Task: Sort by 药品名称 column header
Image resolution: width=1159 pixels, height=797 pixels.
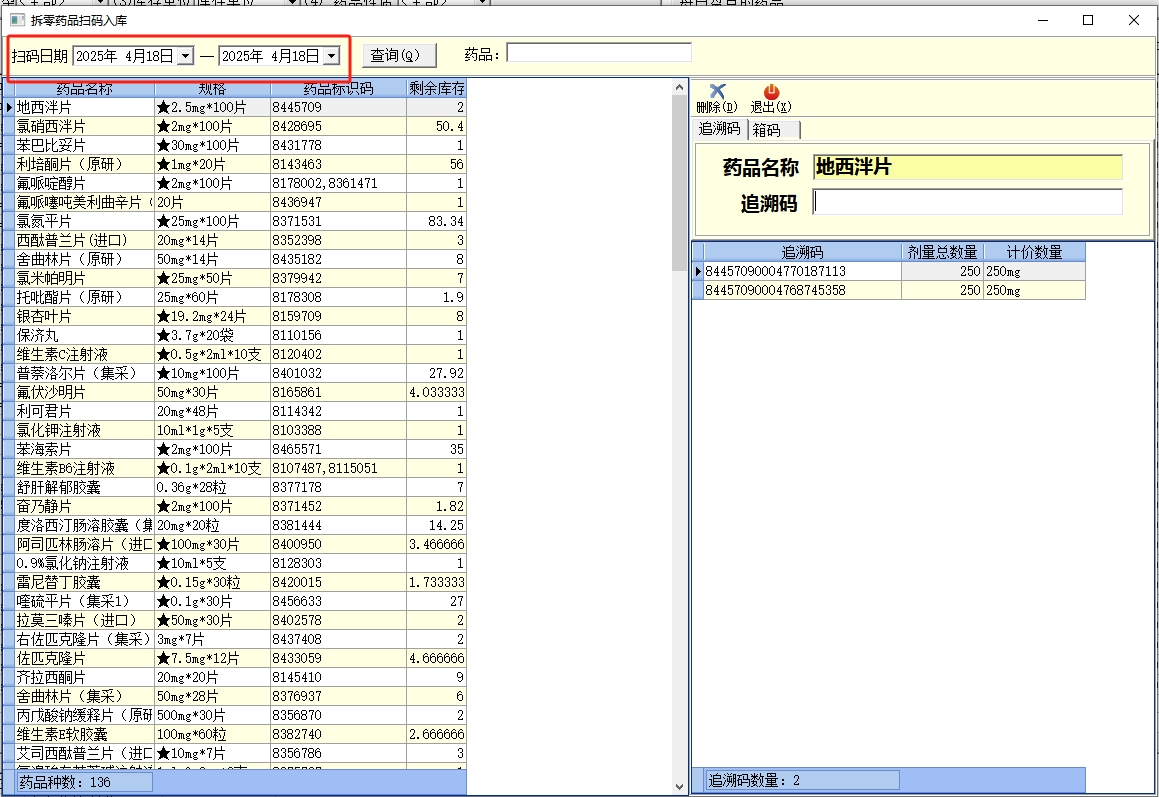Action: (x=85, y=89)
